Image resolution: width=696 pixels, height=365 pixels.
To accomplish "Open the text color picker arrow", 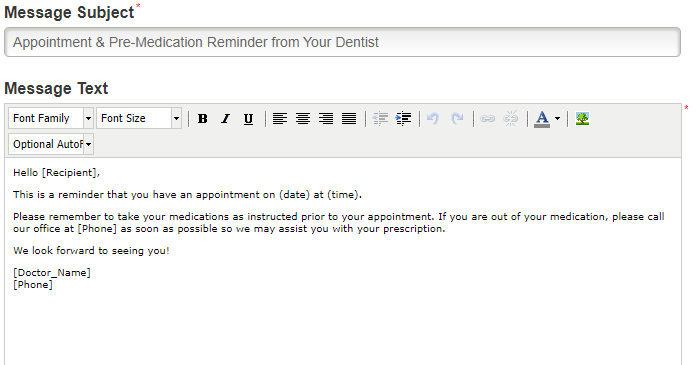I will [558, 119].
